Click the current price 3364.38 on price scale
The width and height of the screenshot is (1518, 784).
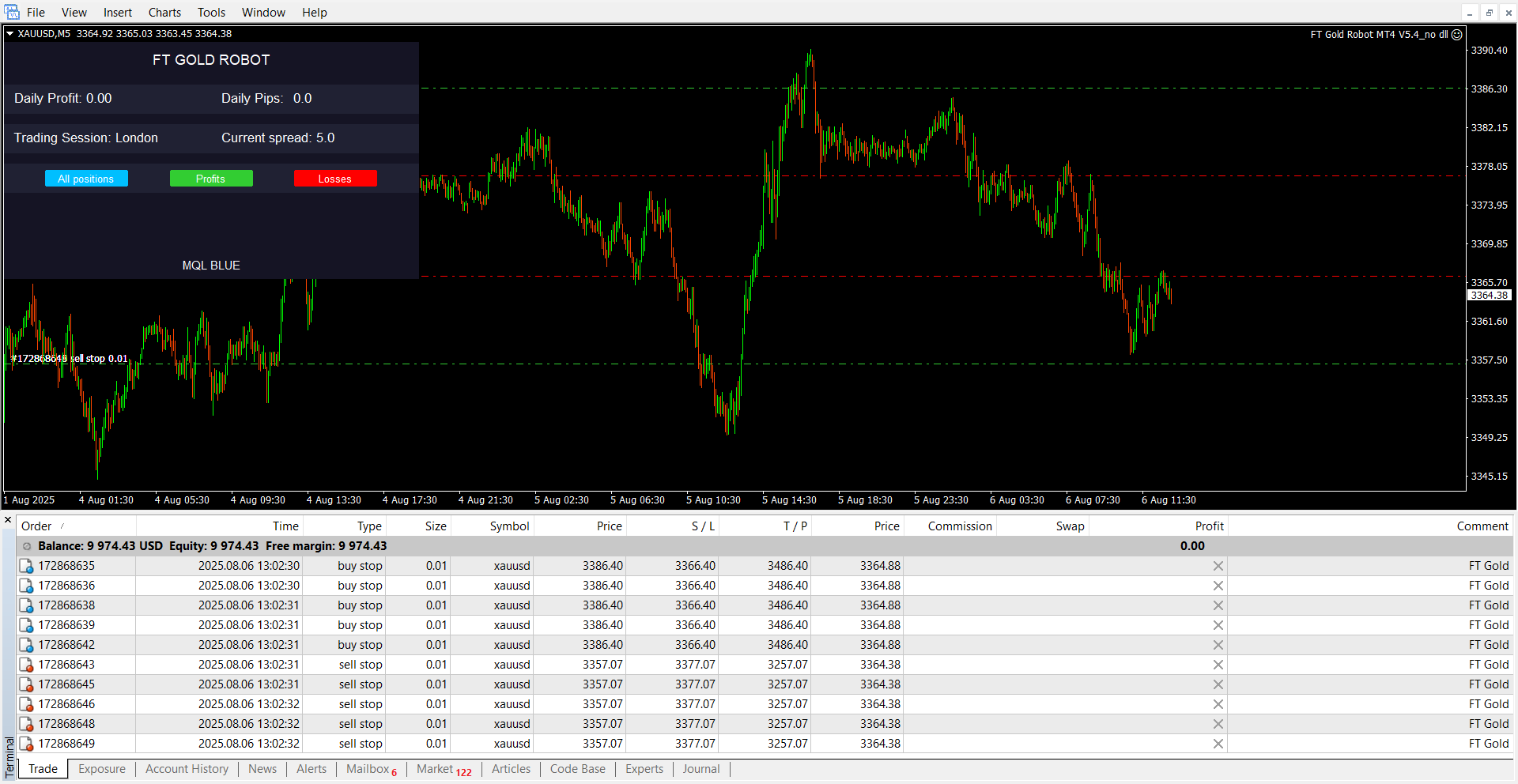coord(1489,296)
